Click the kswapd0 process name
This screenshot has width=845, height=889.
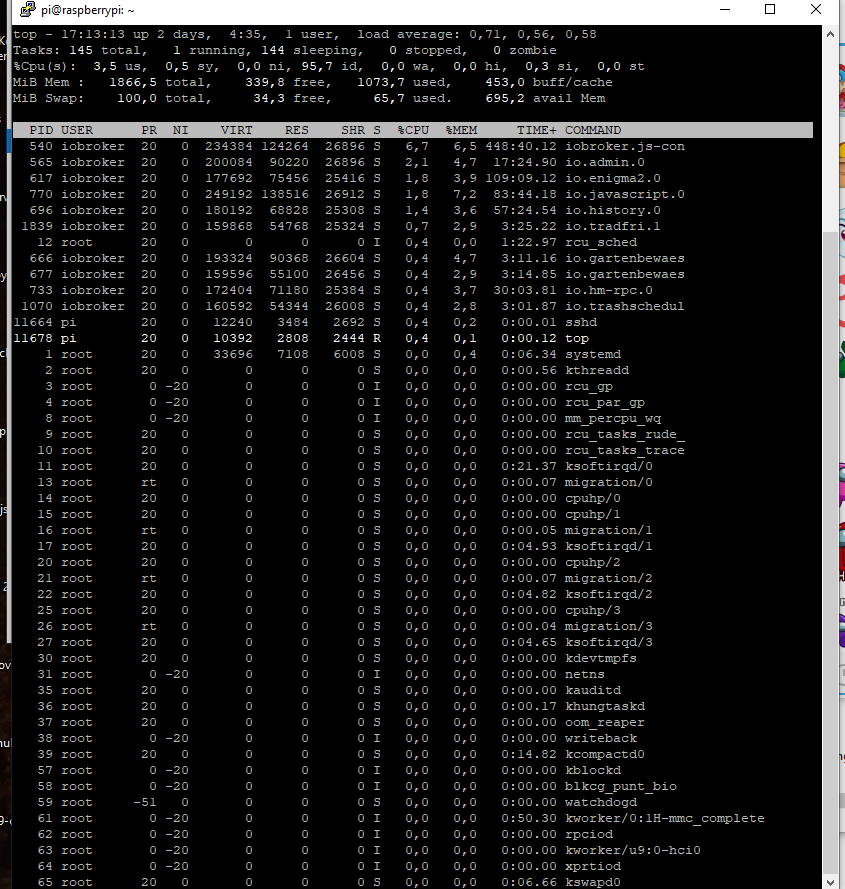point(593,883)
